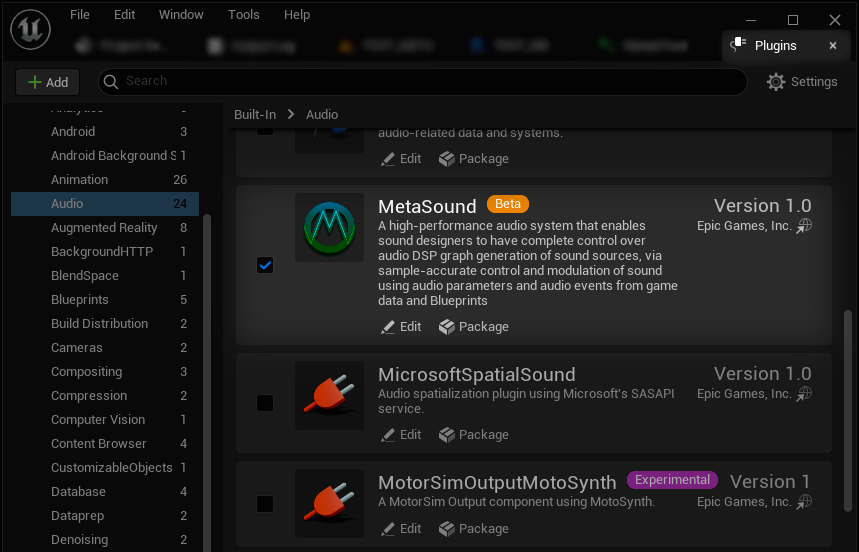Click the Add button

coord(47,82)
